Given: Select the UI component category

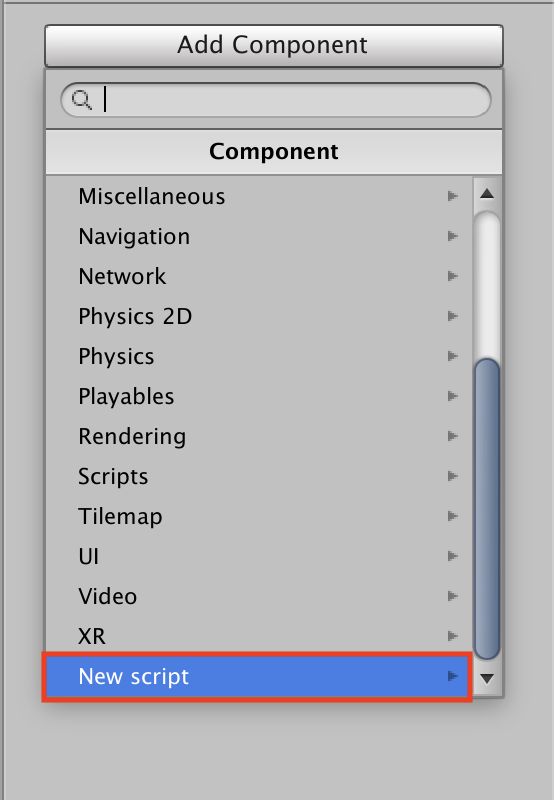Looking at the screenshot, I should [x=259, y=556].
